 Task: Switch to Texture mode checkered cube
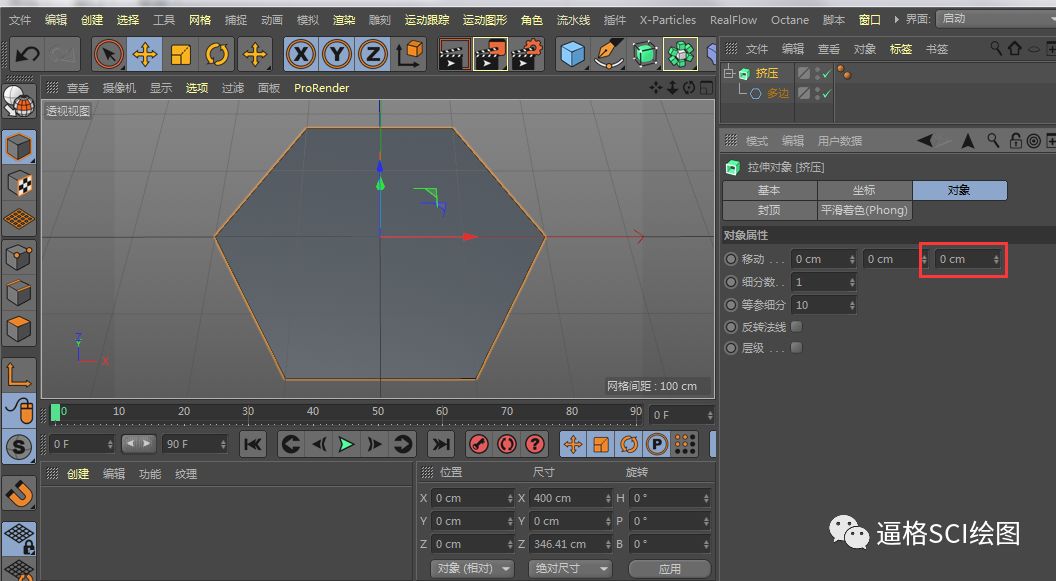[x=19, y=183]
